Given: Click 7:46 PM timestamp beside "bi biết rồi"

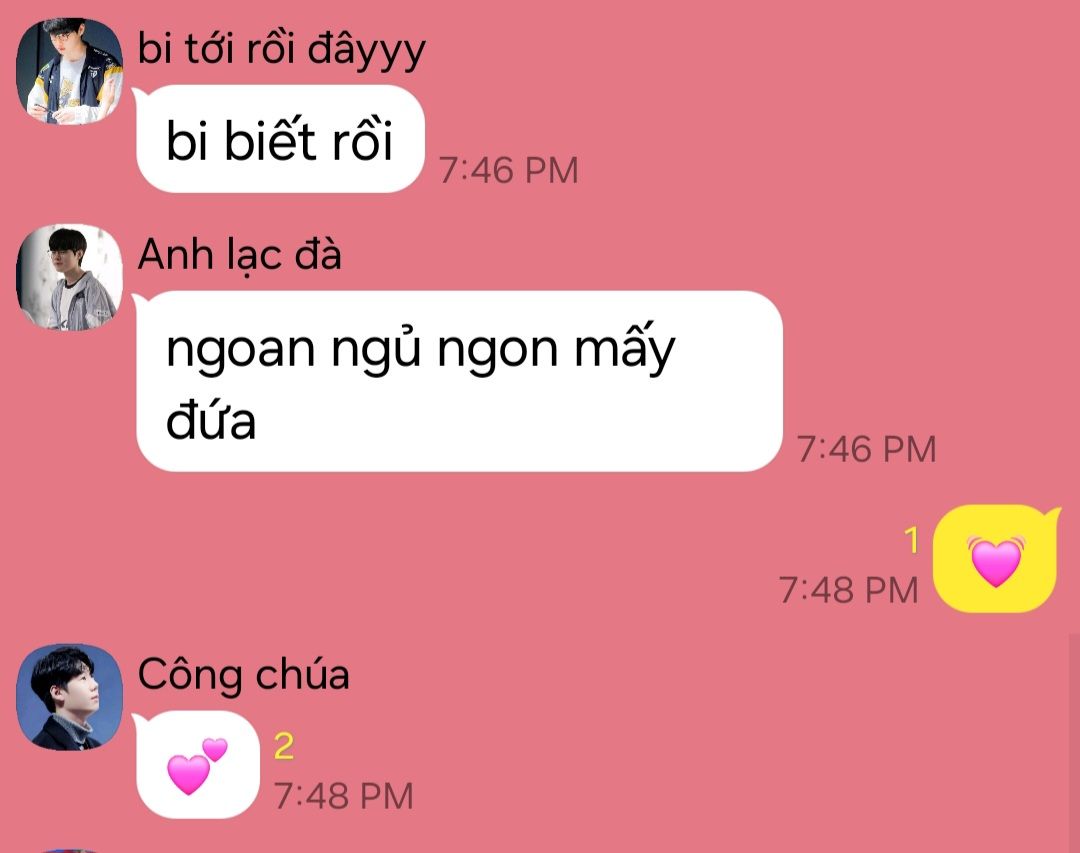Looking at the screenshot, I should tap(509, 170).
